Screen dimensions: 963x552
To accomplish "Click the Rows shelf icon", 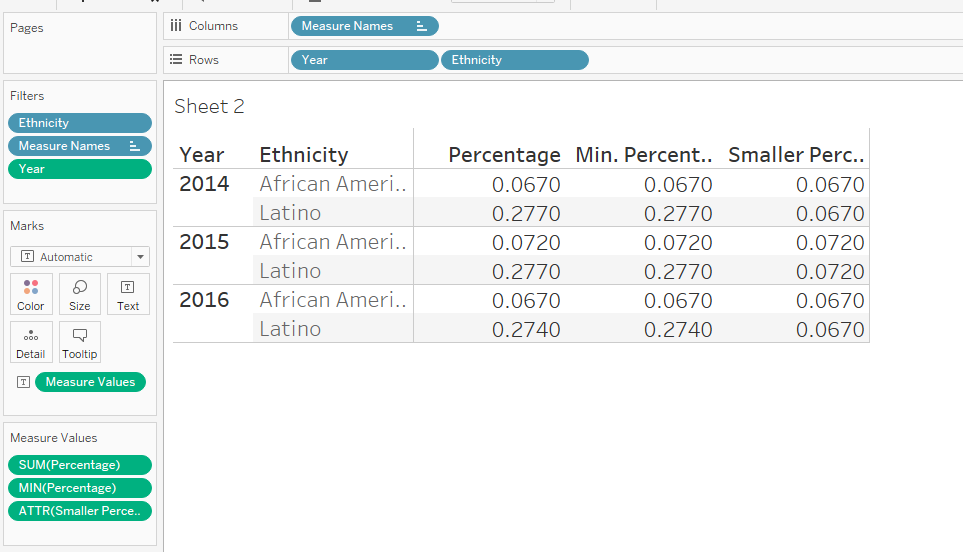I will point(176,60).
